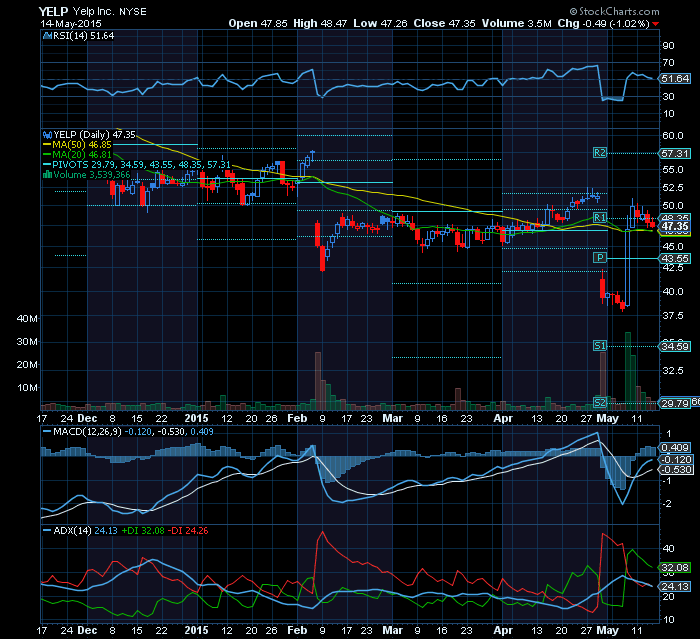Click the 'RSI(14) 51.64' legend text
Image resolution: width=700 pixels, height=639 pixels.
(83, 36)
